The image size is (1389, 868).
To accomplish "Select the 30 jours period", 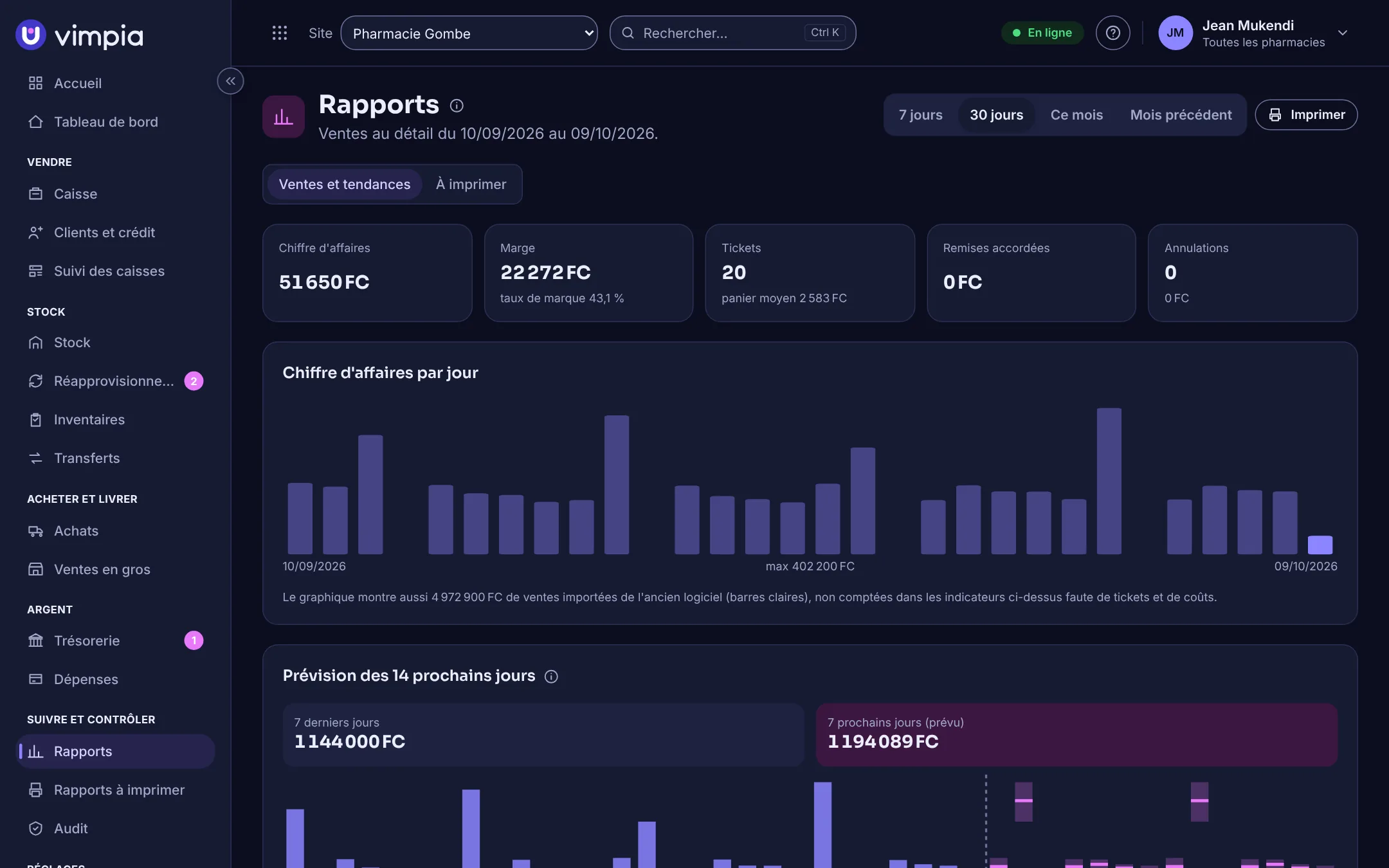I will tap(996, 114).
